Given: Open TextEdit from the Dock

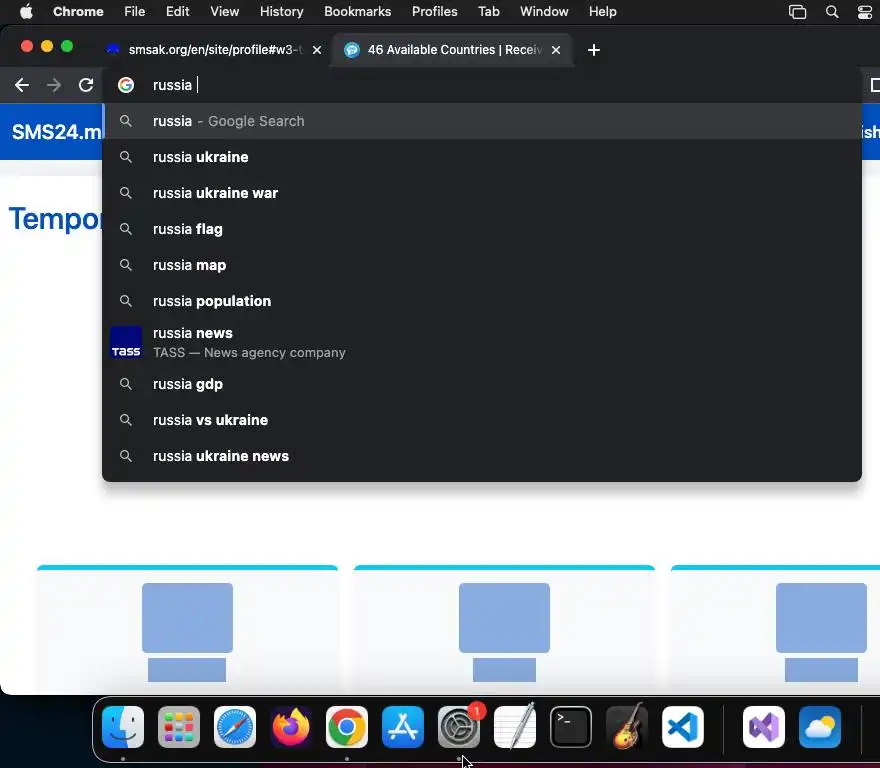Looking at the screenshot, I should (515, 727).
